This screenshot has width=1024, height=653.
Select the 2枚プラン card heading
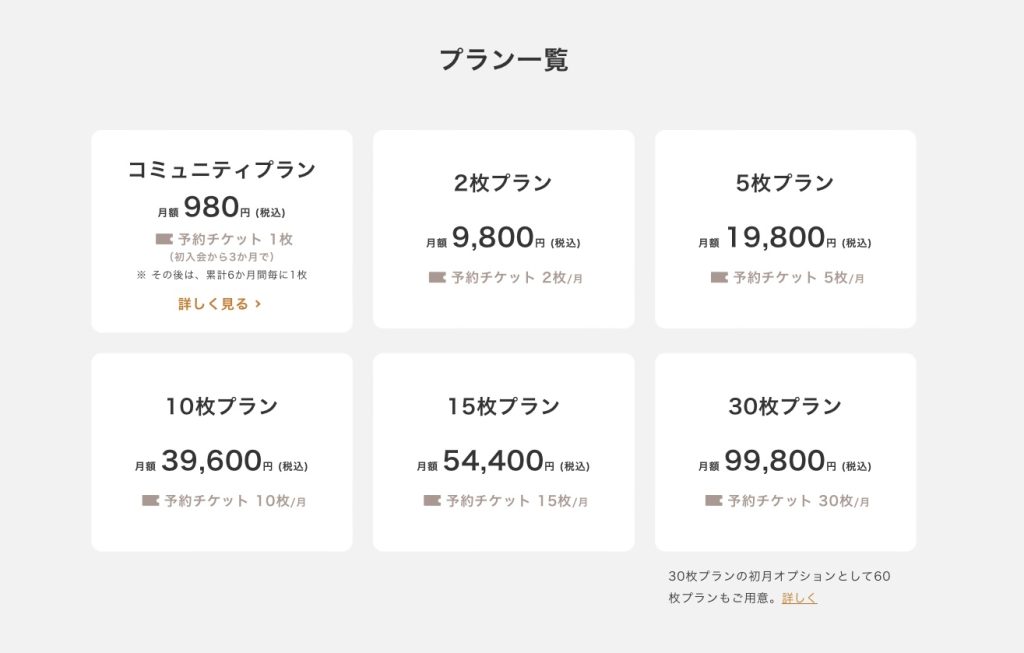(504, 183)
